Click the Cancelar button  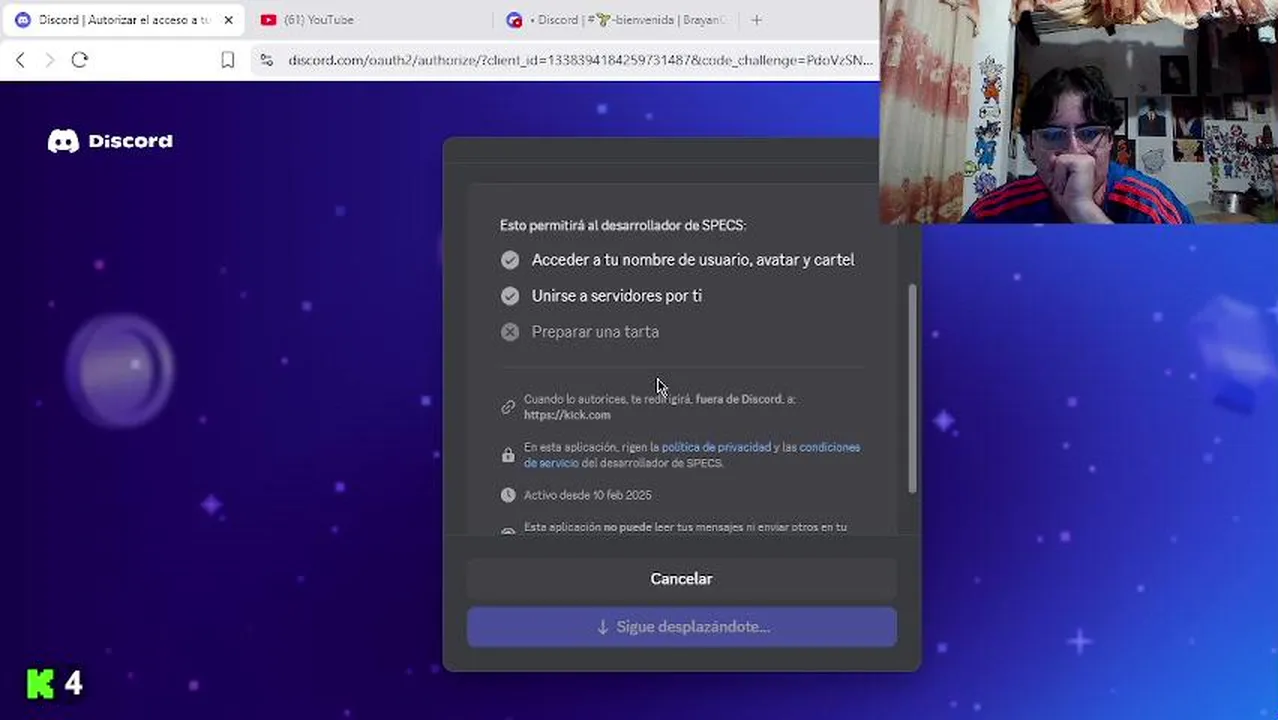(681, 579)
